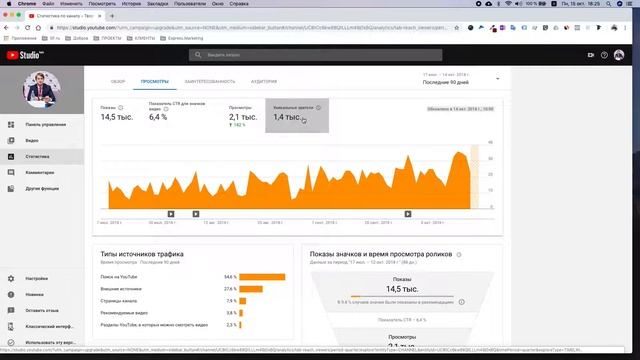640x360 pixels.
Task: Open Видео sidebar label
Action: click(32, 140)
